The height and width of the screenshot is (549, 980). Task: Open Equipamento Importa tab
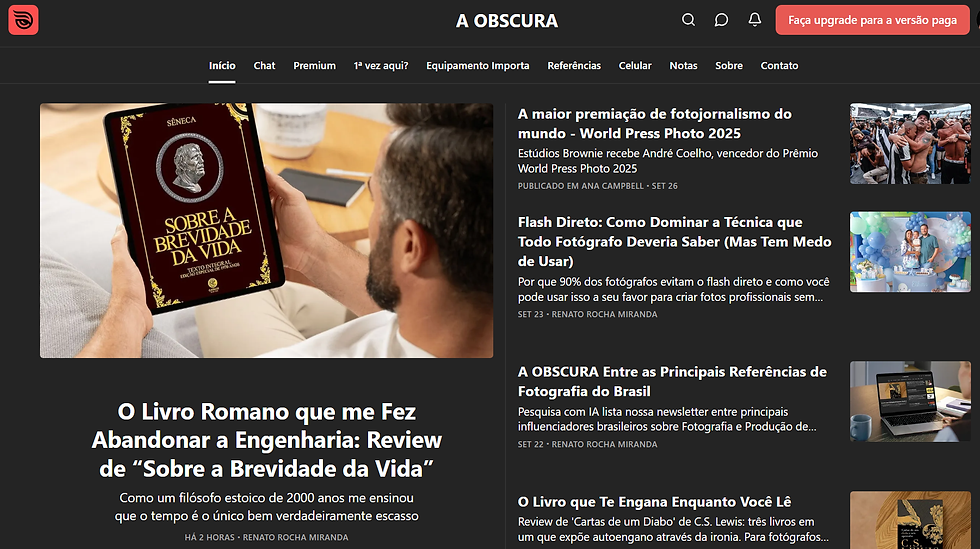click(478, 66)
